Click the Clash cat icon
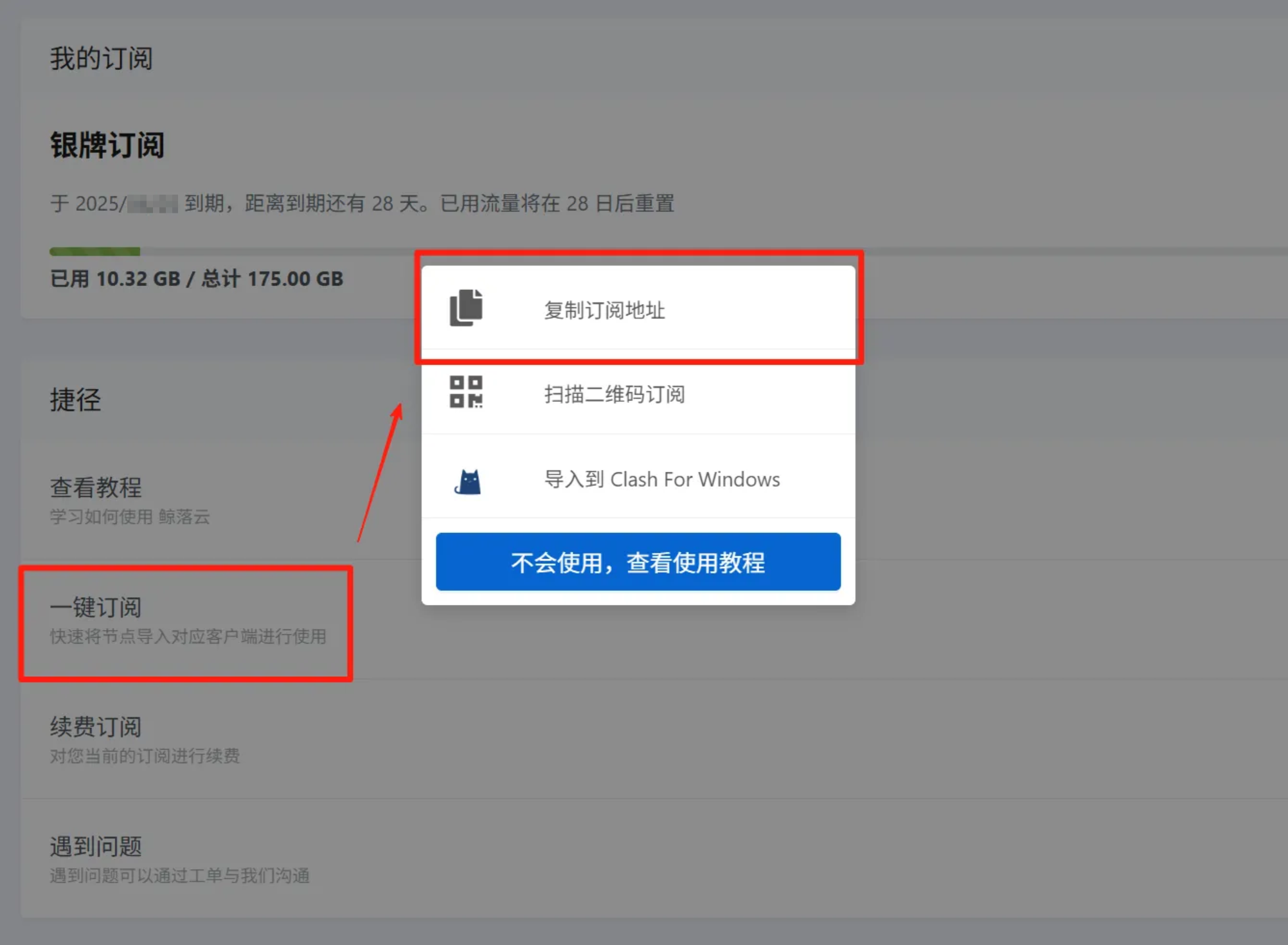The image size is (1288, 945). coord(468,480)
